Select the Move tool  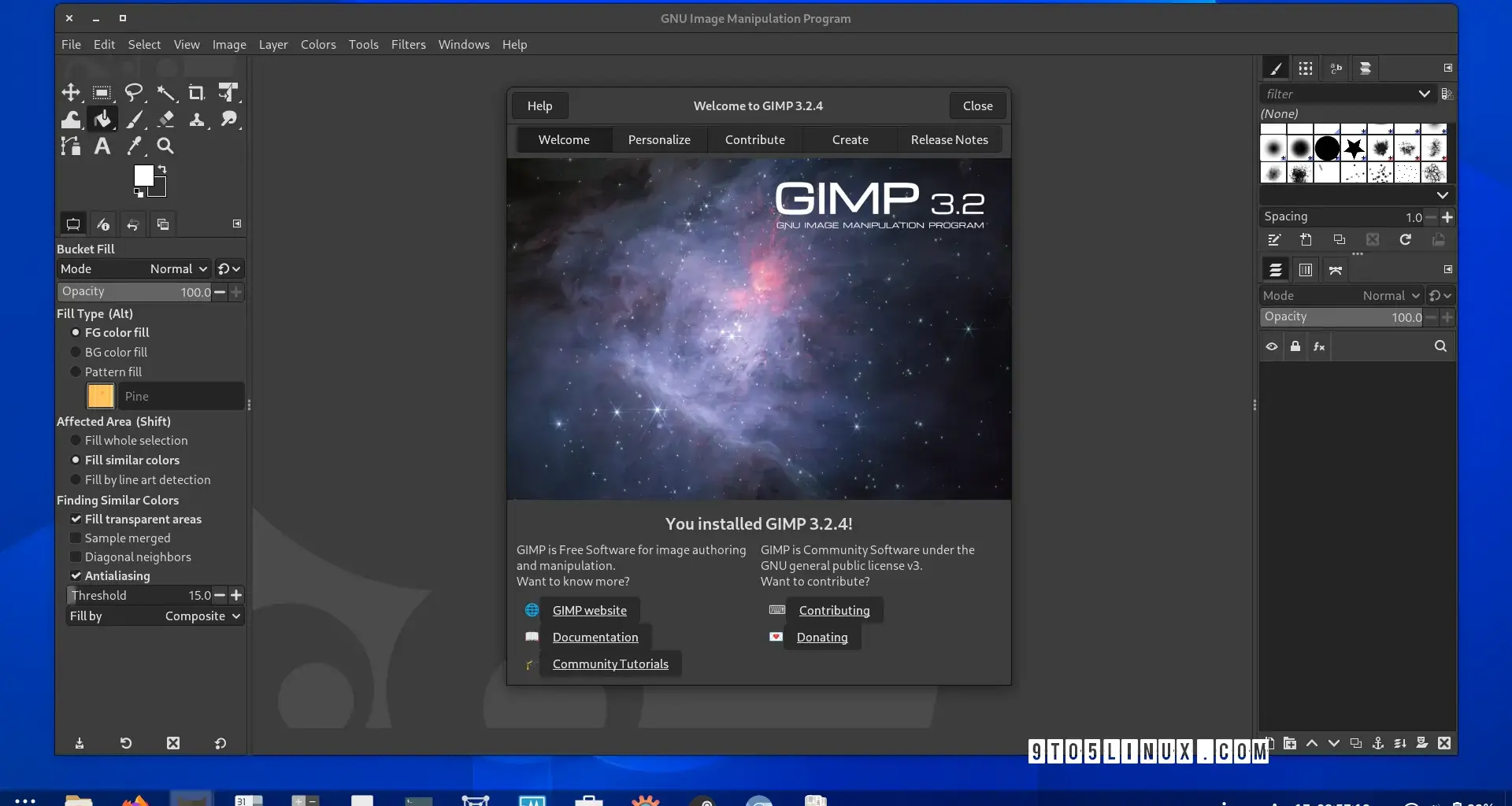click(x=70, y=92)
